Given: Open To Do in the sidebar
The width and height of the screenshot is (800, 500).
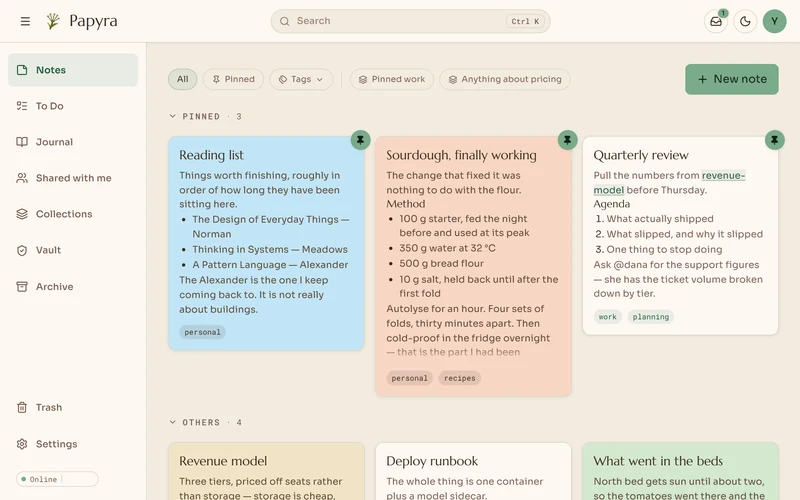Looking at the screenshot, I should (x=73, y=106).
